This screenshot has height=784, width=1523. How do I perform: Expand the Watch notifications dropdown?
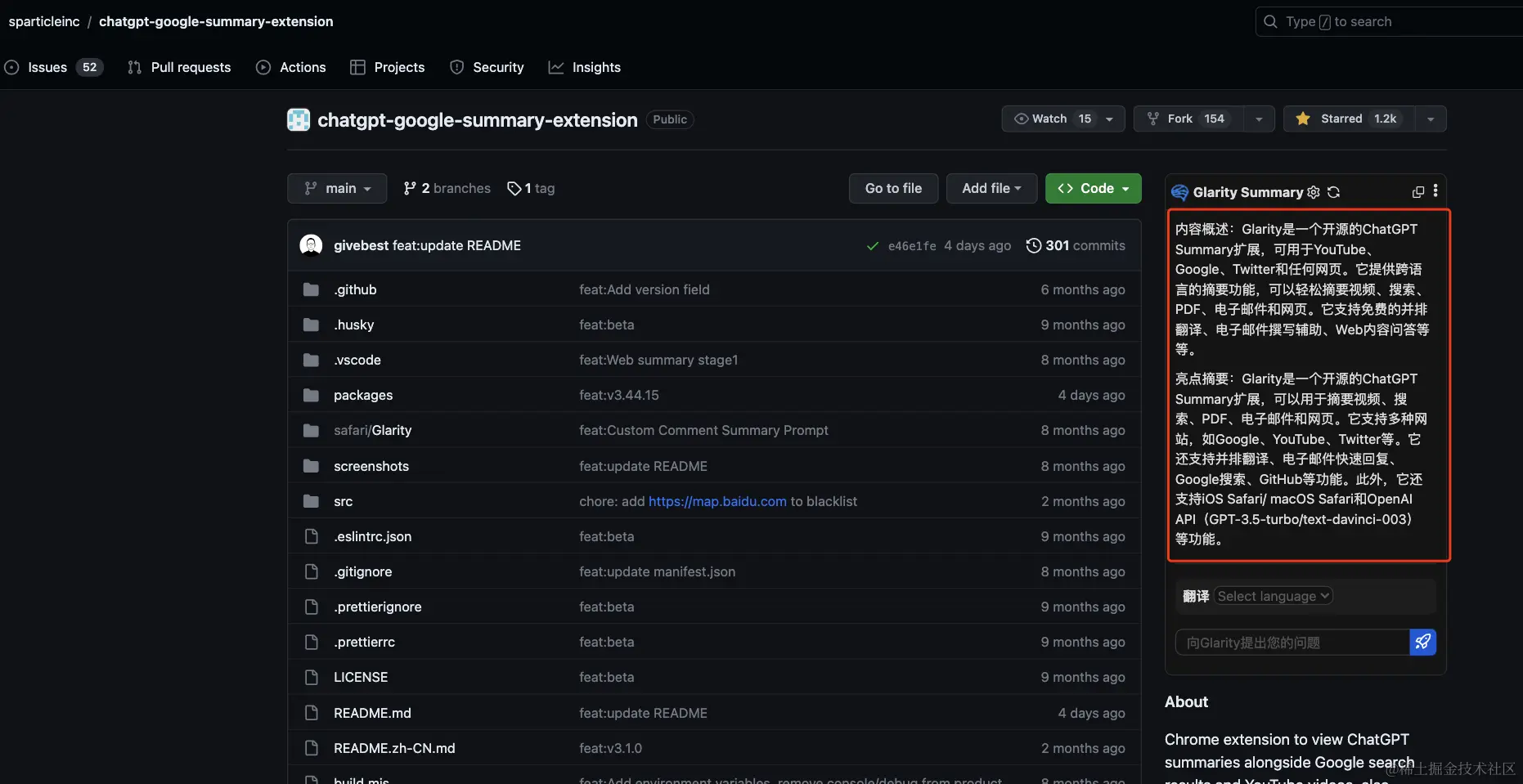[x=1063, y=119]
